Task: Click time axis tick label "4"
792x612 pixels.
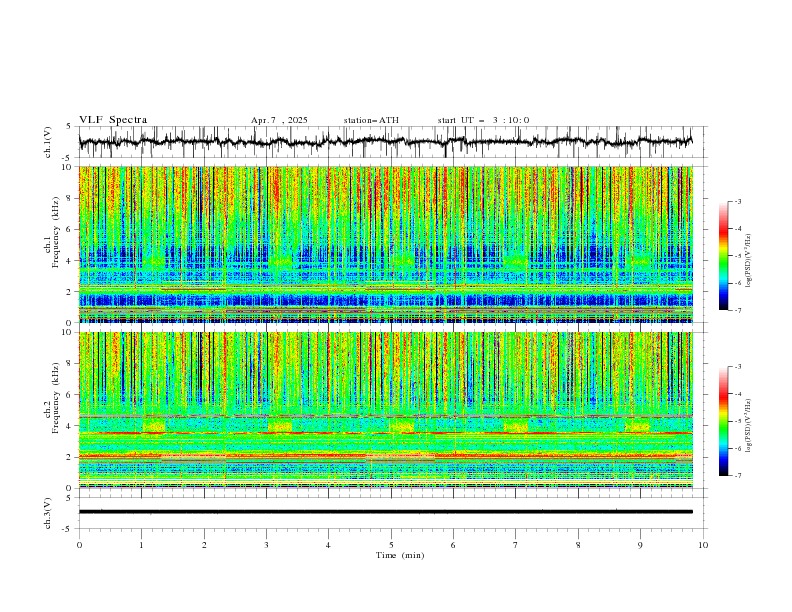Action: (328, 545)
